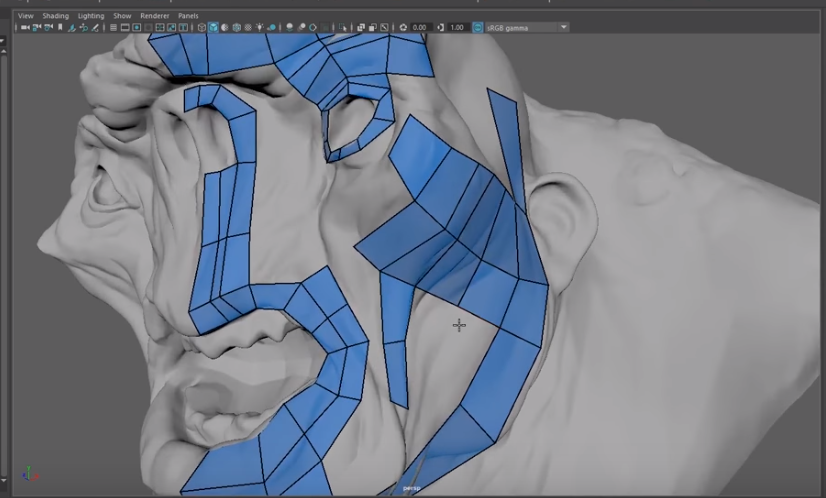Click the Select Camera icon
The image size is (826, 498).
[25, 27]
